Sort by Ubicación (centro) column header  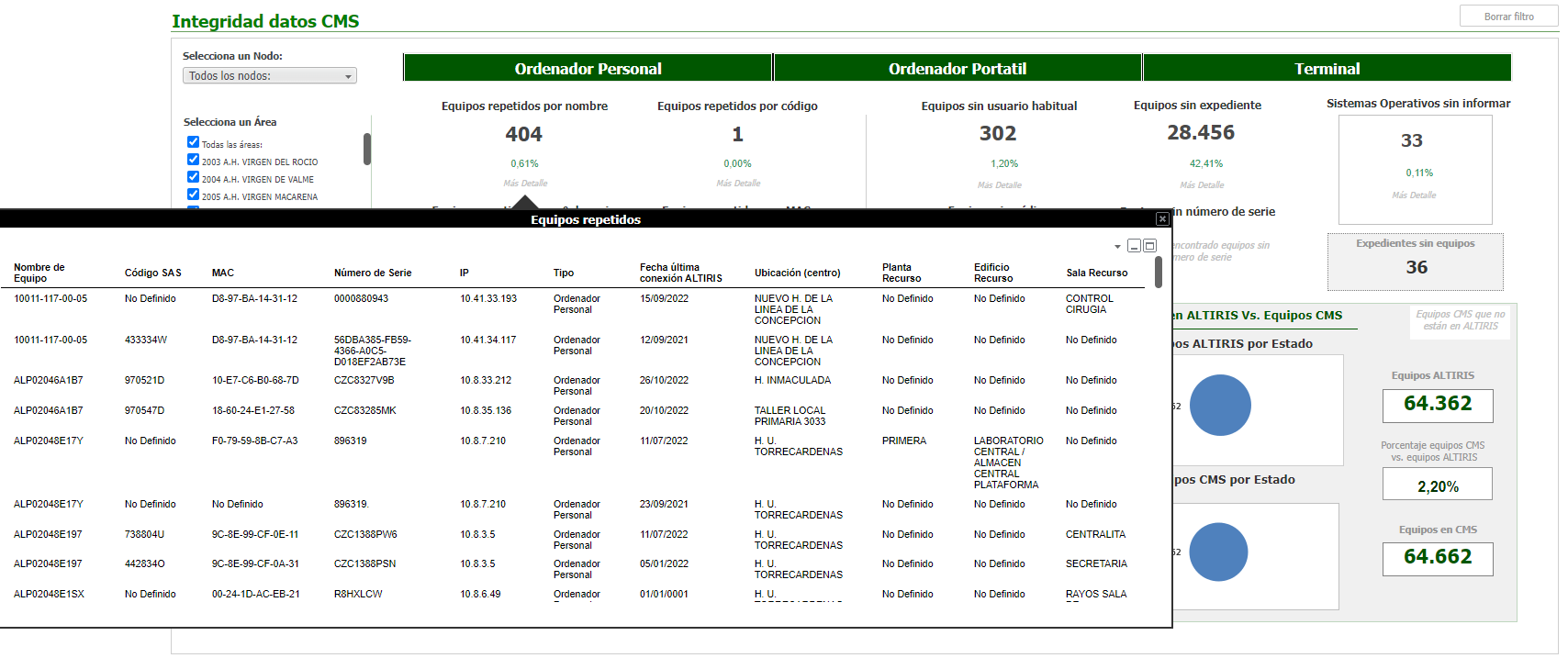click(x=798, y=273)
